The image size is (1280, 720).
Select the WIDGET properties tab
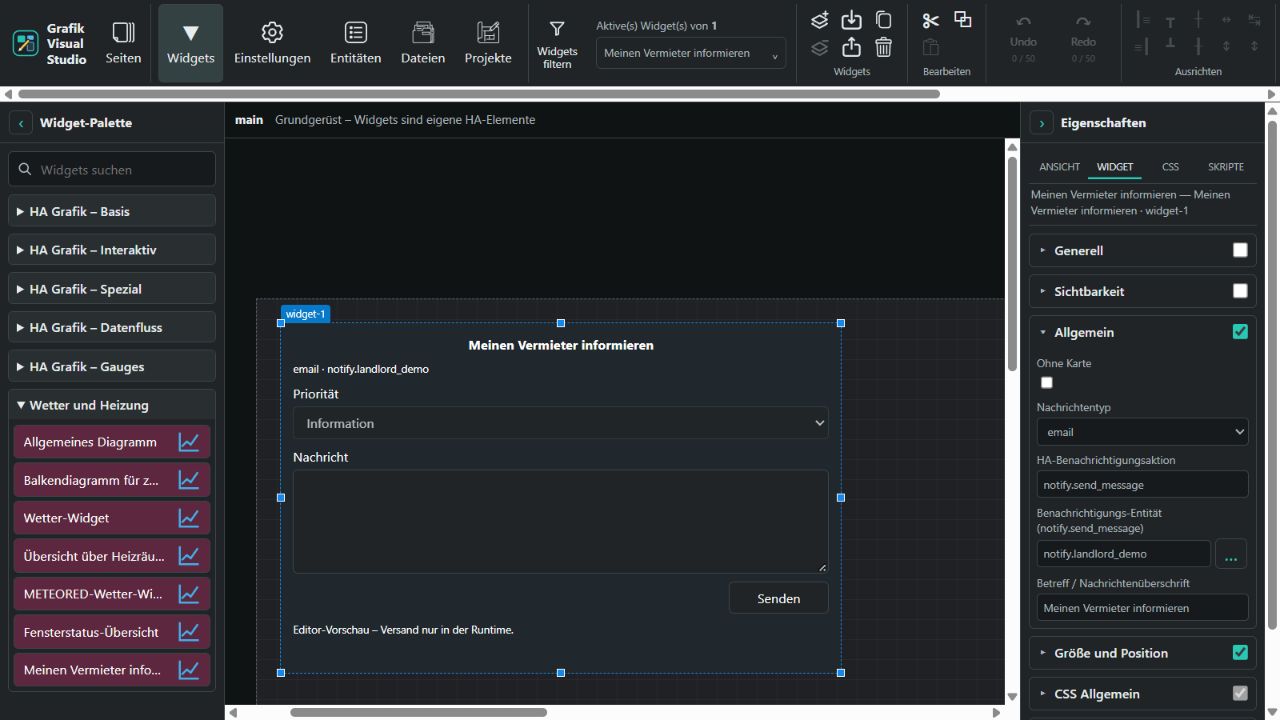[x=1115, y=167]
